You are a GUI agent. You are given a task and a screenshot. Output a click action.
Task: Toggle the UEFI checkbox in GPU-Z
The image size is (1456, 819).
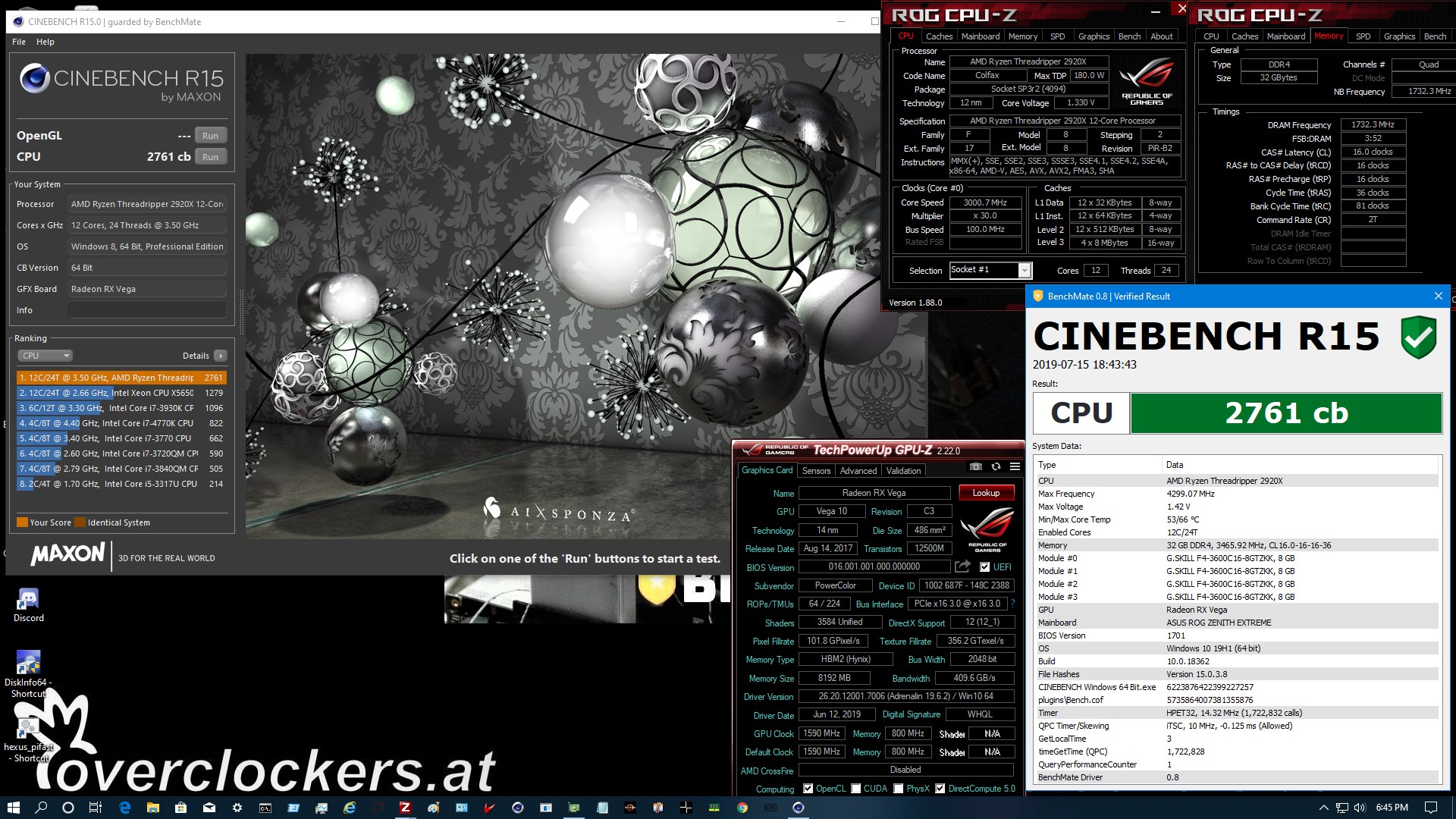coord(984,566)
